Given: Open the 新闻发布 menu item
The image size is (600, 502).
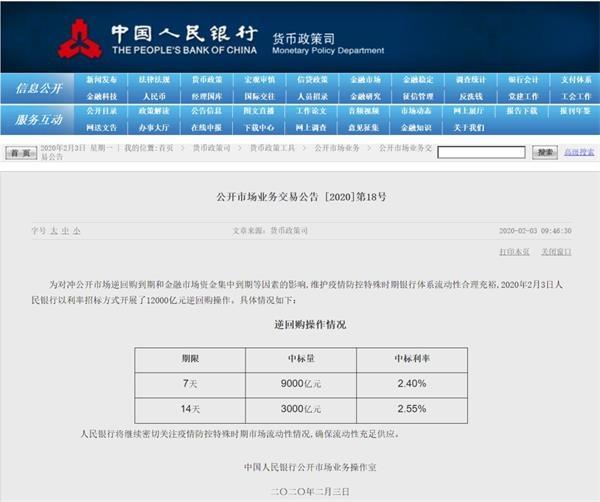Looking at the screenshot, I should (x=101, y=80).
